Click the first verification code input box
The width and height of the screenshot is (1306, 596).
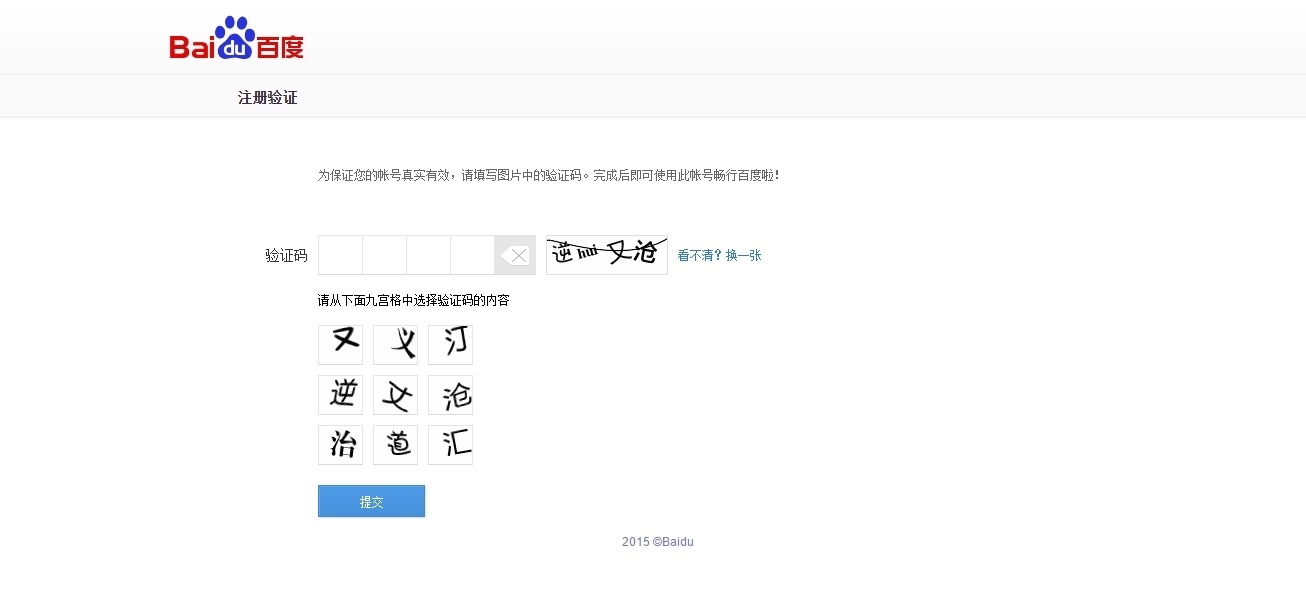(339, 255)
